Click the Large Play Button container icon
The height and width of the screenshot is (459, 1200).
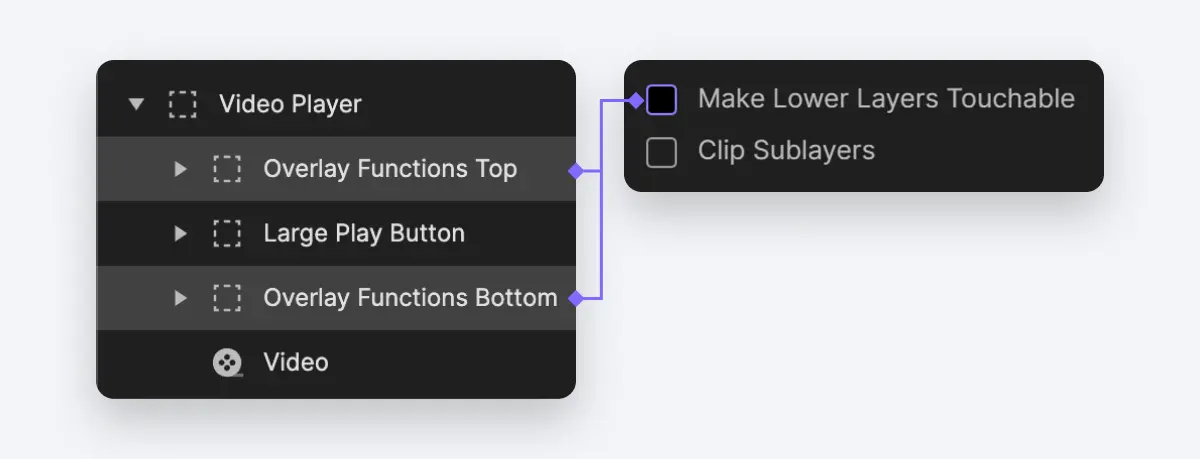tap(227, 234)
